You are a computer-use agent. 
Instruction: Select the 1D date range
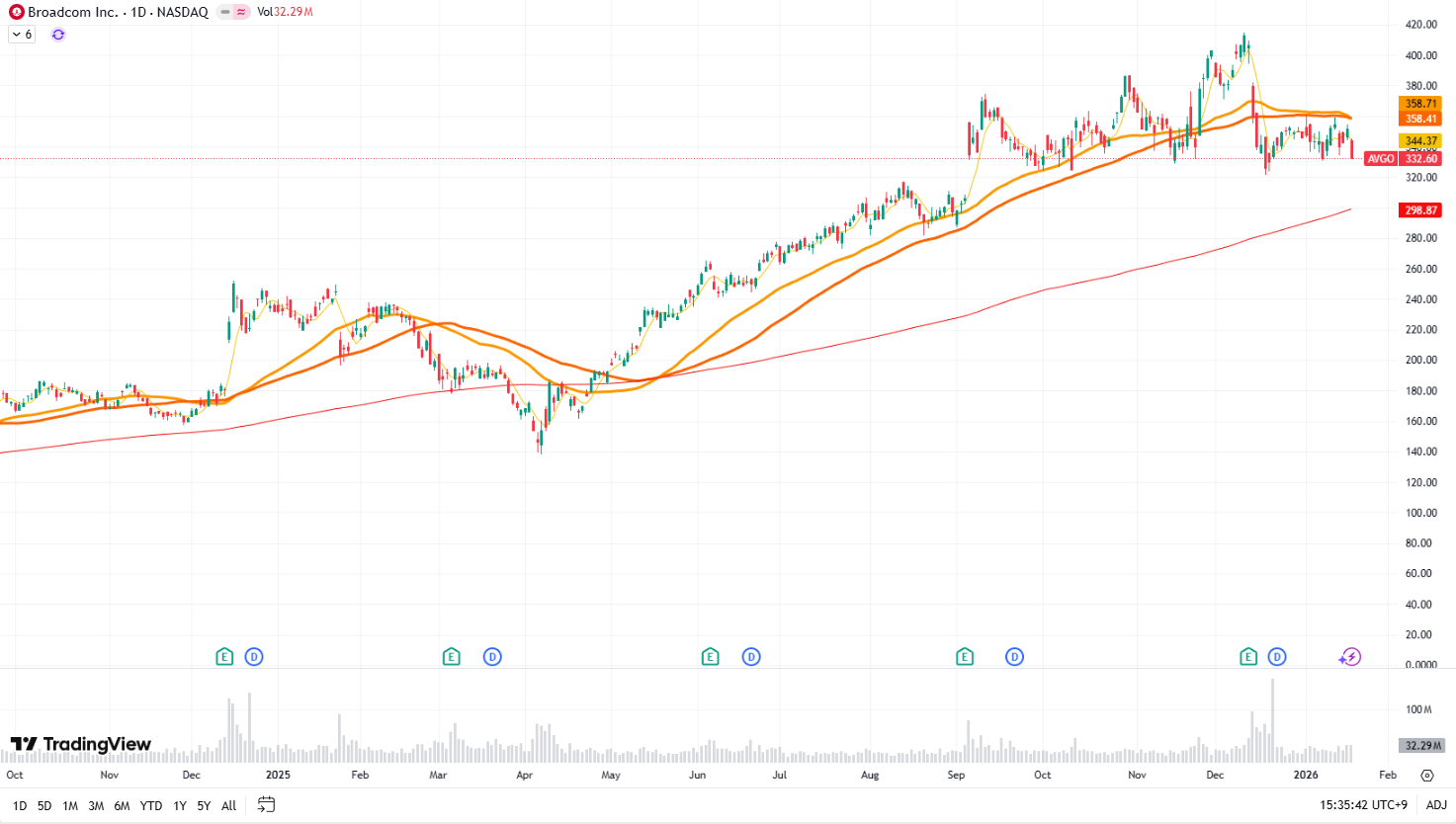click(x=20, y=806)
